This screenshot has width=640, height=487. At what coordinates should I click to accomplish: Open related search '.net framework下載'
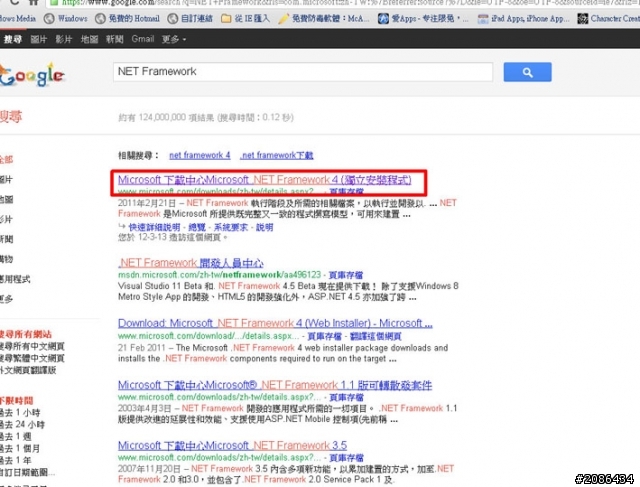pyautogui.click(x=277, y=155)
